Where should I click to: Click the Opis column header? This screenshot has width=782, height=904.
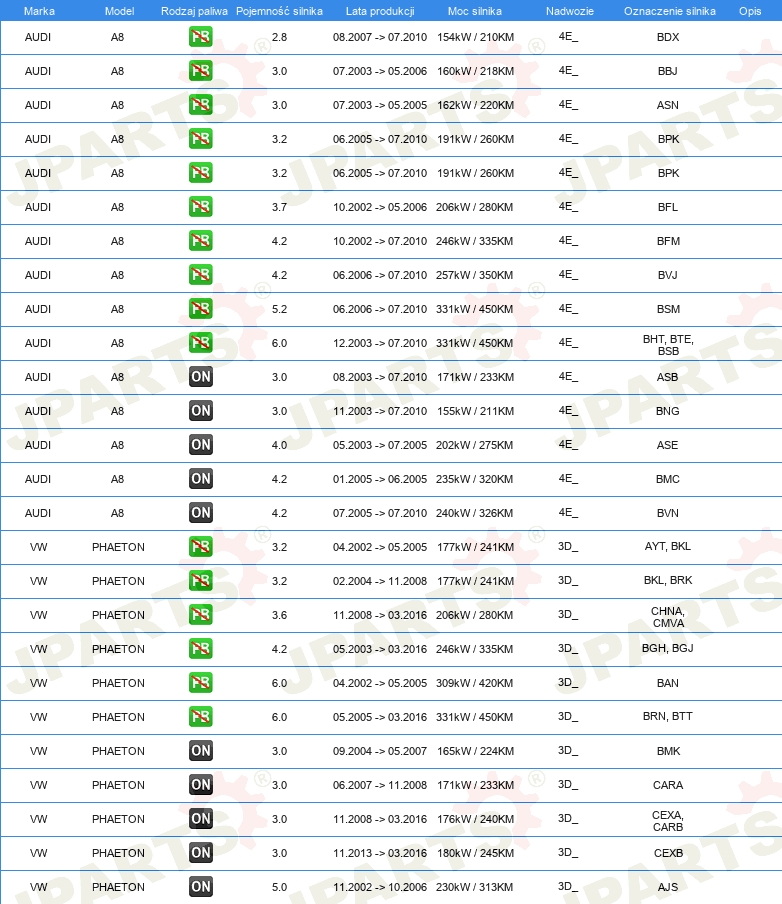(x=750, y=11)
